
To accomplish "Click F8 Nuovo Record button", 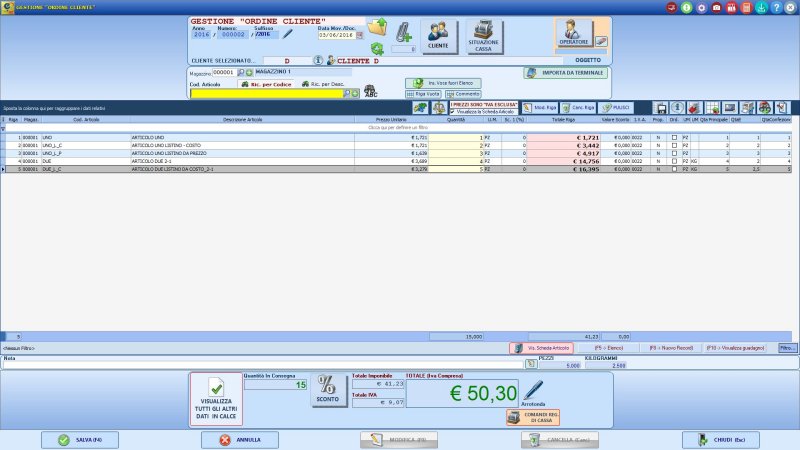I will click(671, 348).
